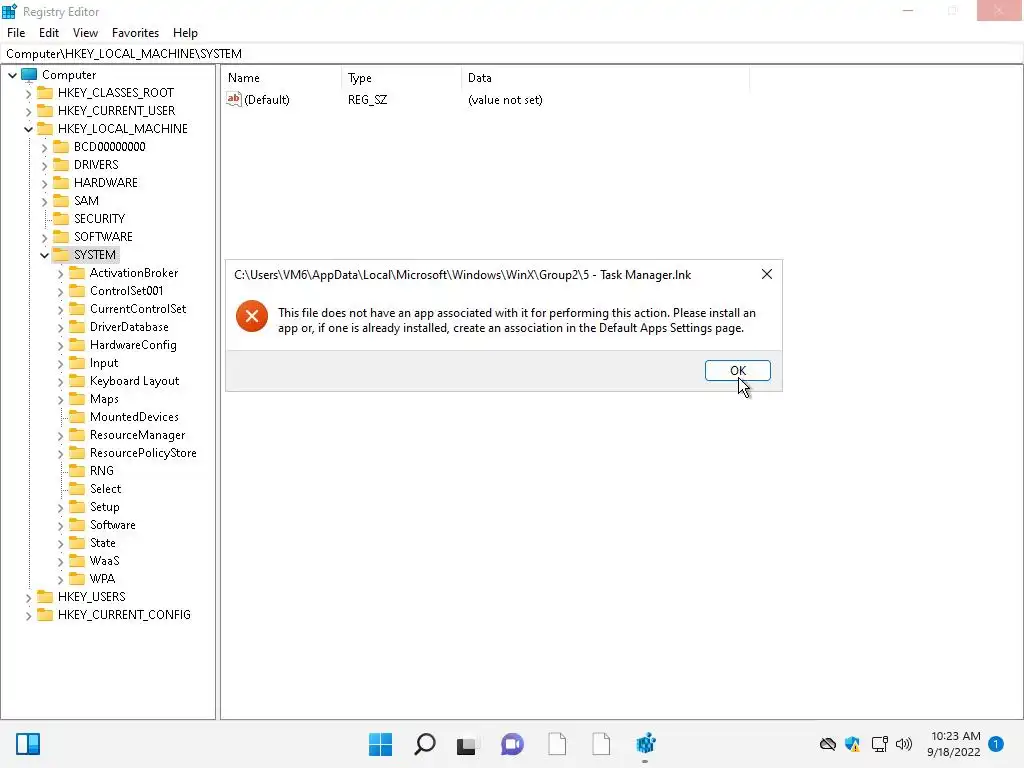Click the DRIVERS folder icon
The height and width of the screenshot is (768, 1024).
click(x=61, y=165)
